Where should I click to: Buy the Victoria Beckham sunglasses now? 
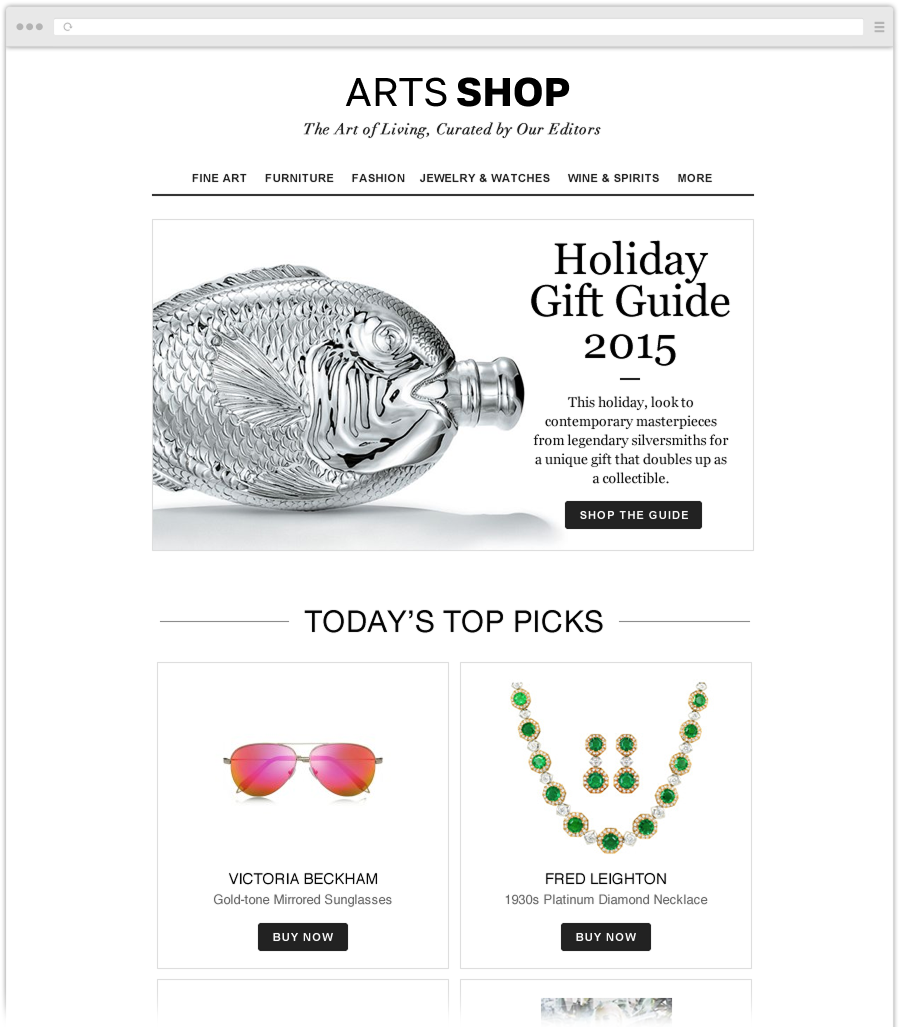tap(303, 937)
